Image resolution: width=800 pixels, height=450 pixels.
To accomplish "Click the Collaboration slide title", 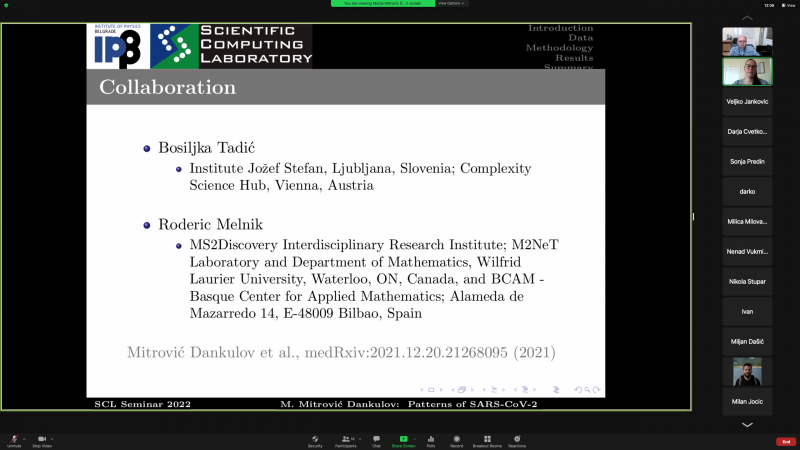I will (167, 87).
